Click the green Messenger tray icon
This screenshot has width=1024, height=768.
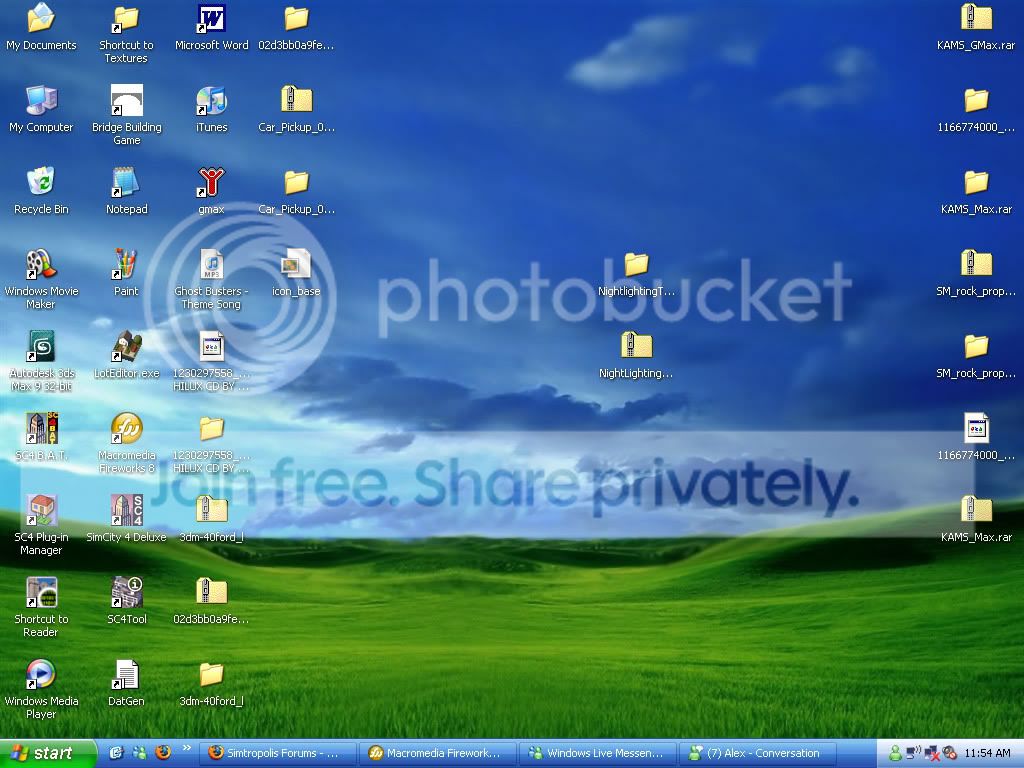(x=895, y=754)
